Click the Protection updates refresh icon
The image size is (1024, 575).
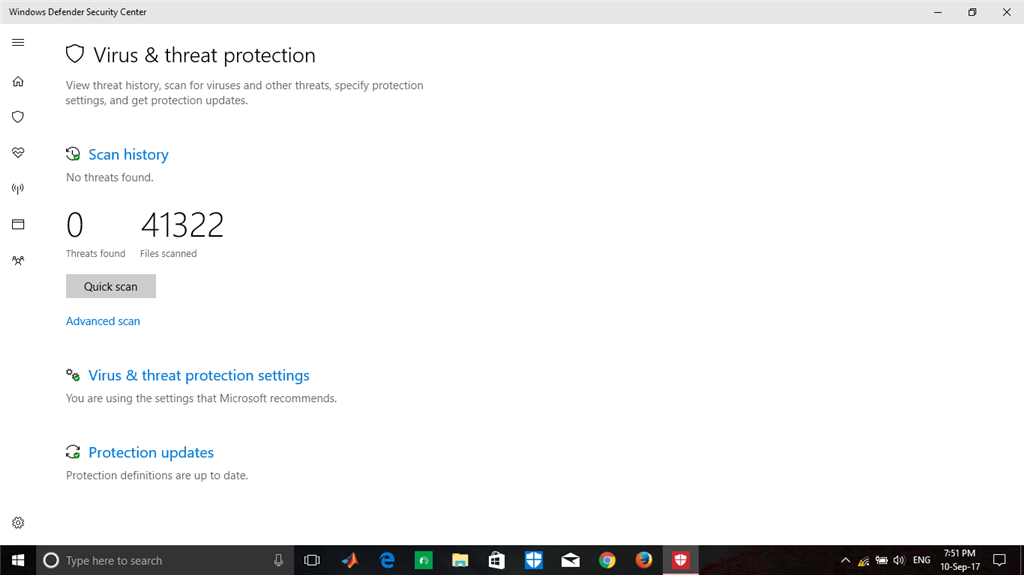(x=73, y=452)
